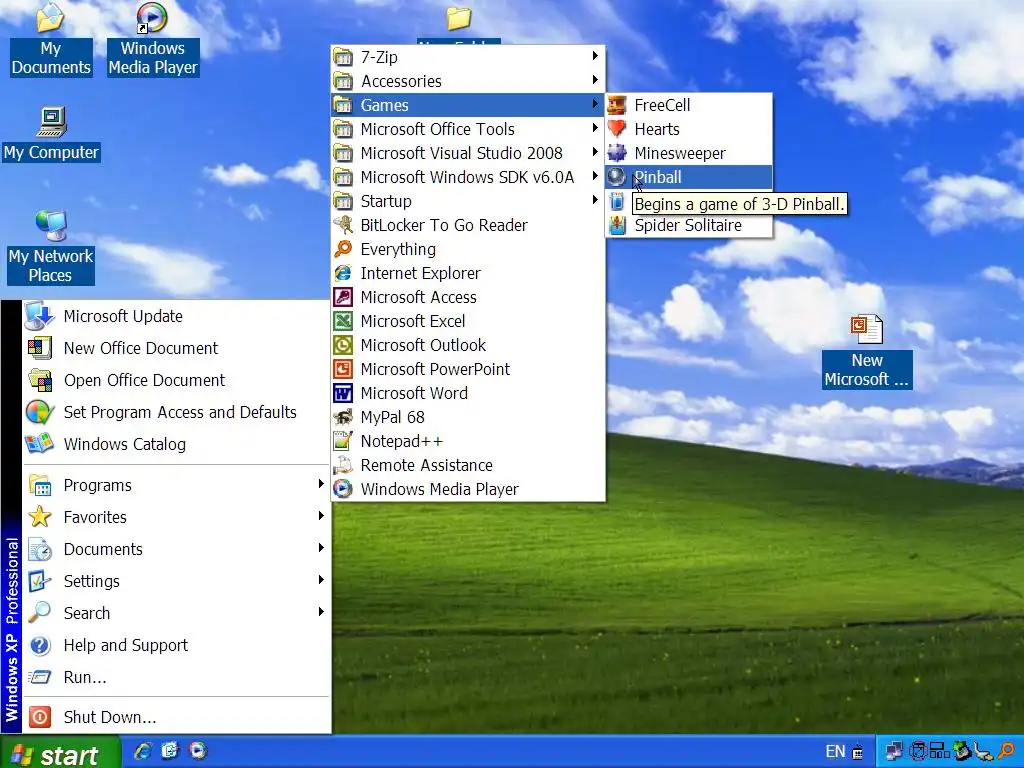
Task: Choose Shut Down...
Action: [x=176, y=717]
